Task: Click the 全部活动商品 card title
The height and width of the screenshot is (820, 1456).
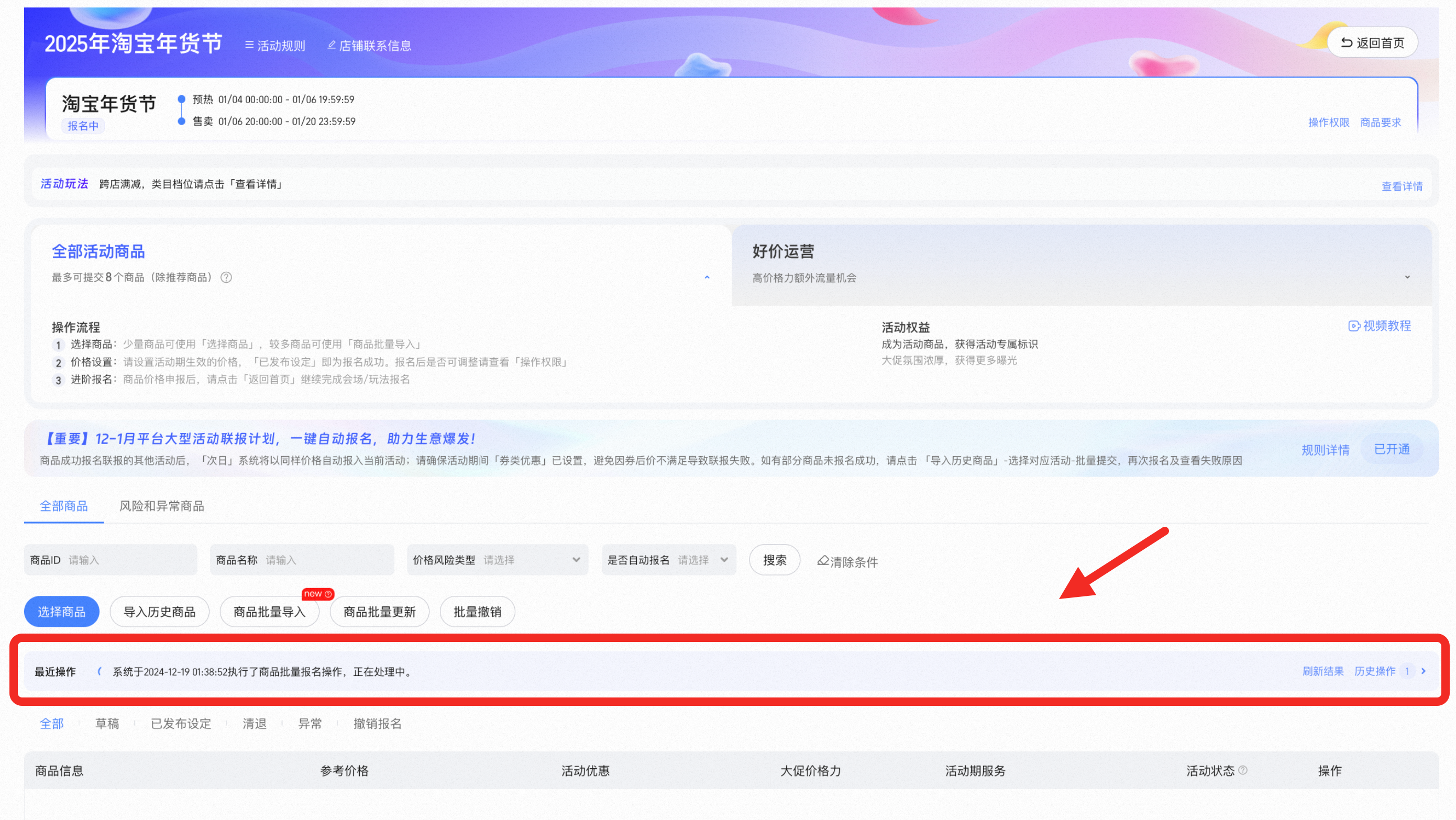Action: coord(98,251)
